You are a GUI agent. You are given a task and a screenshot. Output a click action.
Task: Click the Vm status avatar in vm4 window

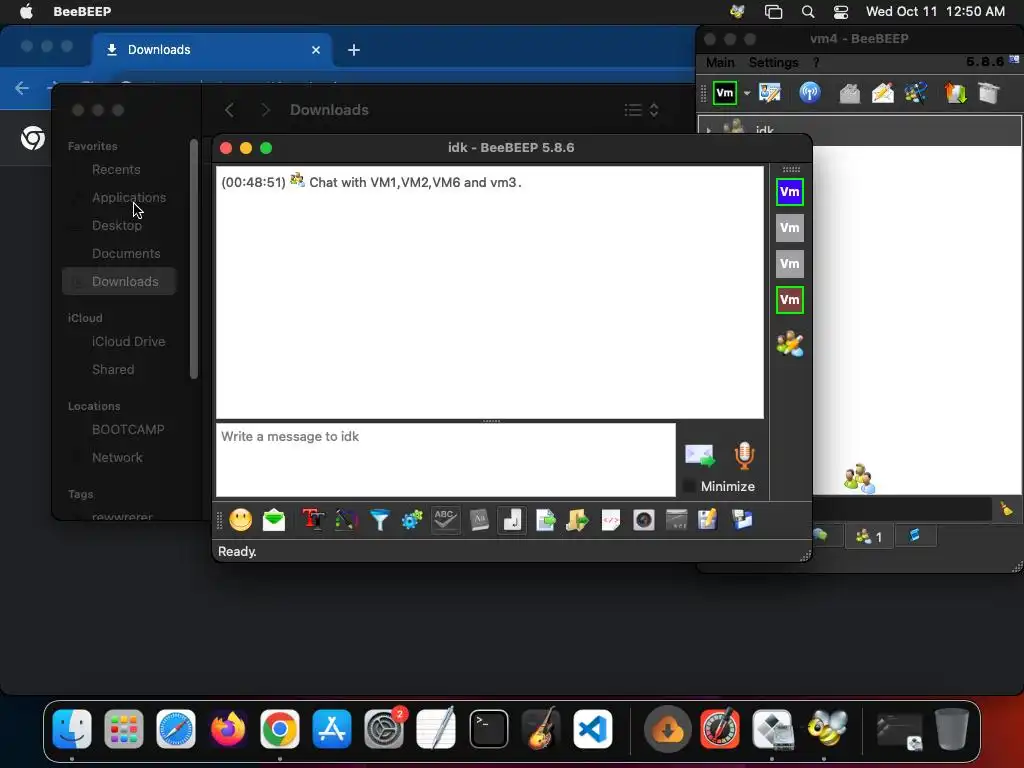tap(725, 93)
